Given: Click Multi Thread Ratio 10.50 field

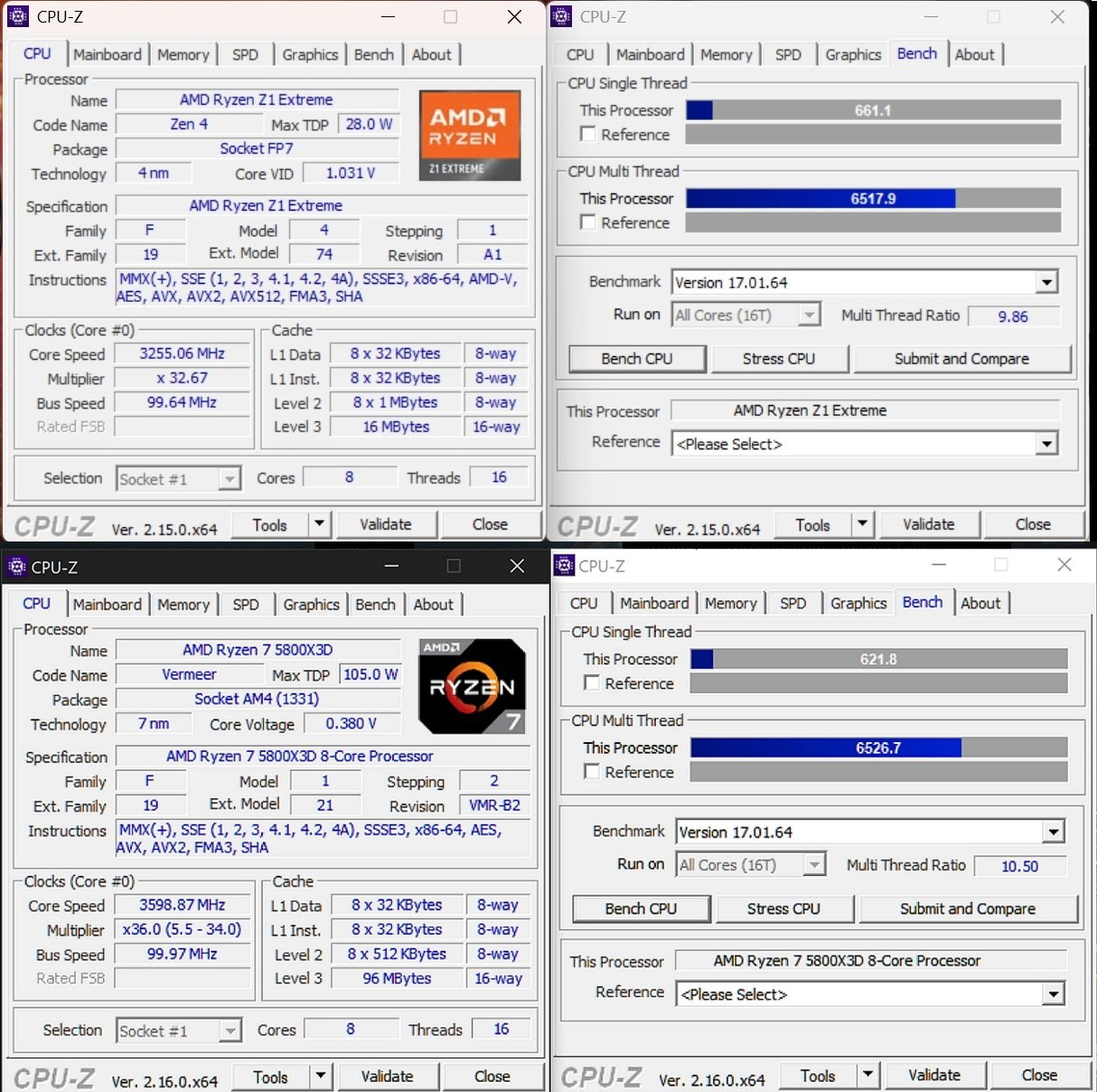Looking at the screenshot, I should tap(1020, 866).
